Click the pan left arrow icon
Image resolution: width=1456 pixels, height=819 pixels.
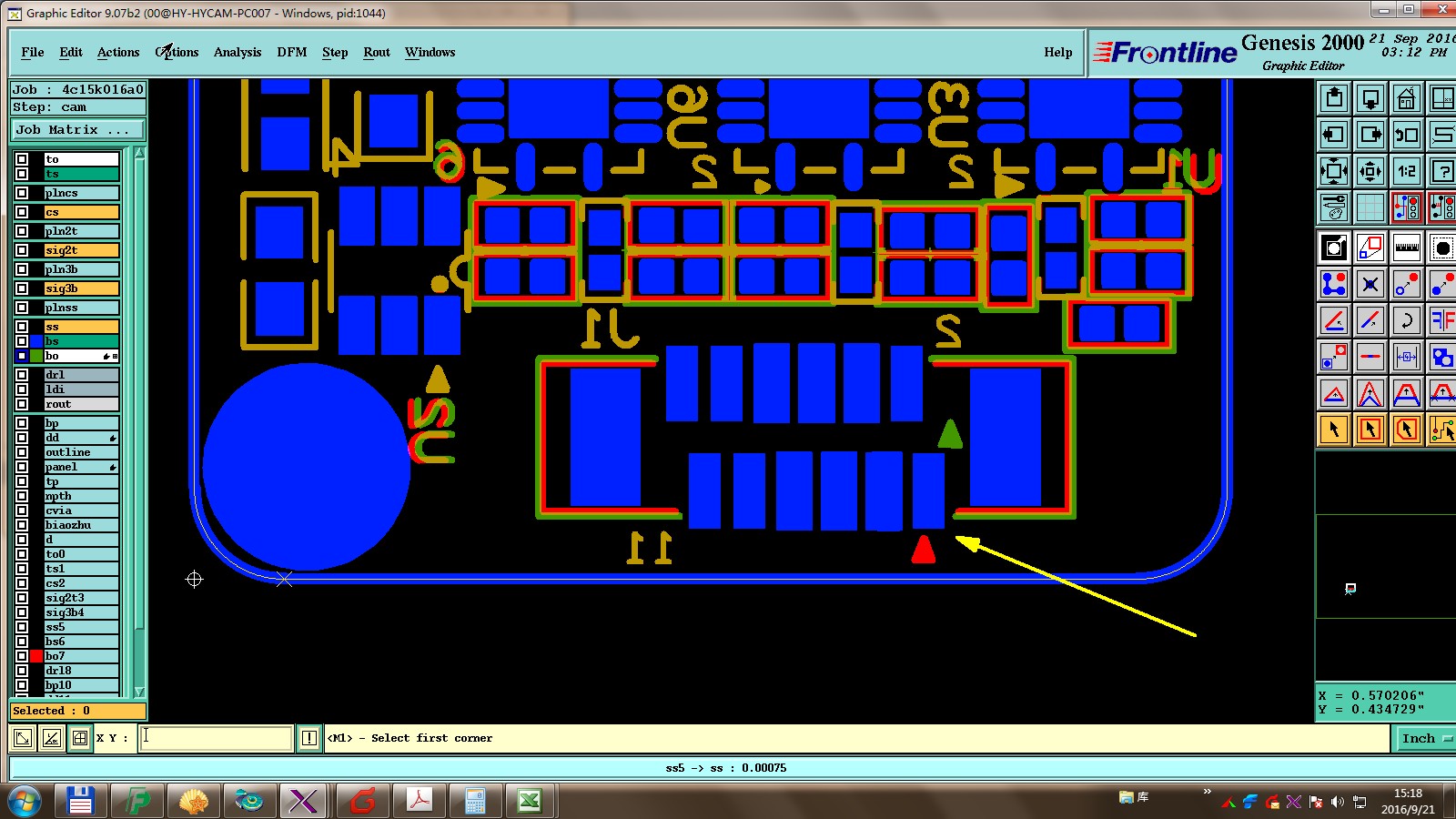pos(1334,135)
